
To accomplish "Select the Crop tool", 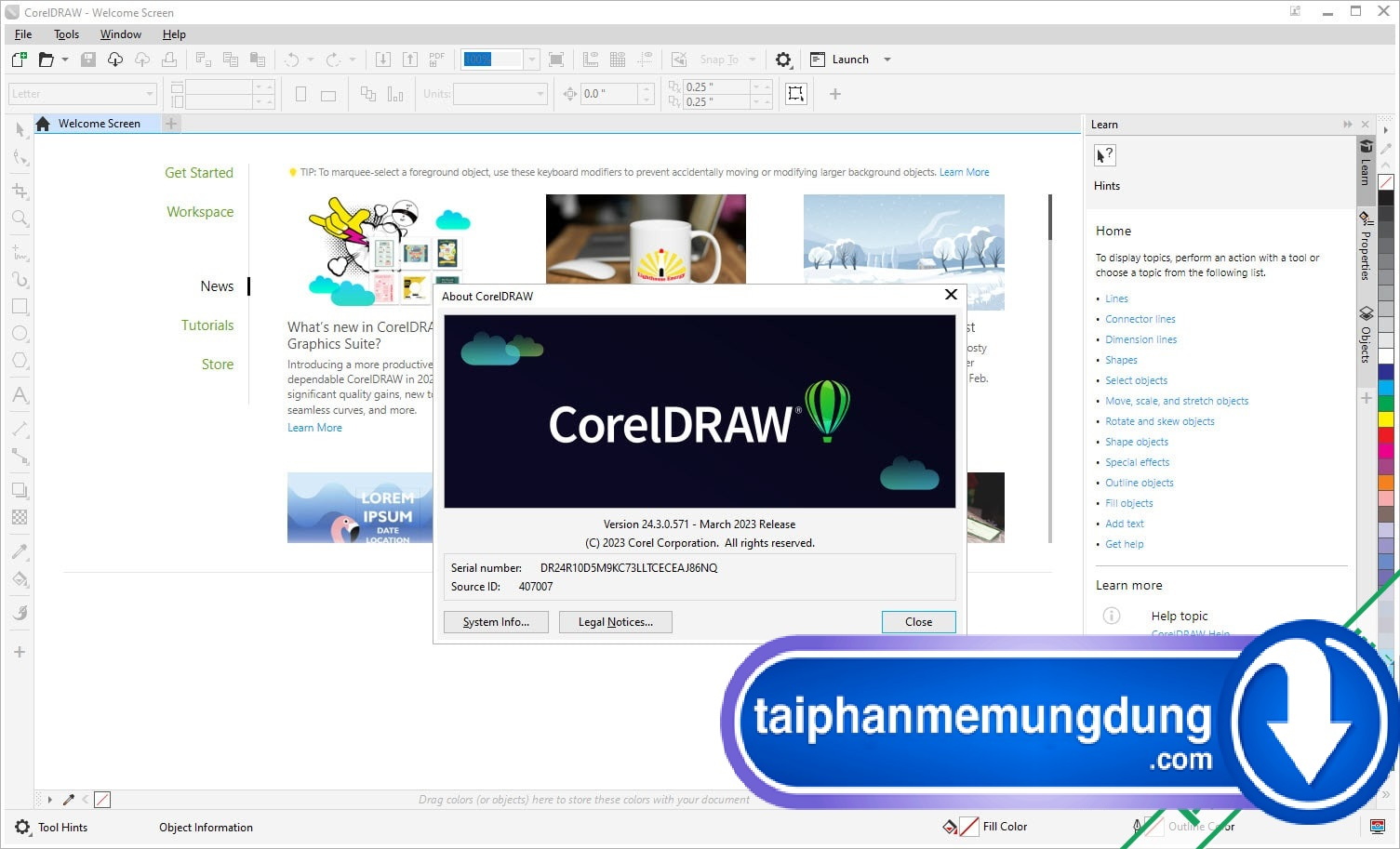I will 20,191.
